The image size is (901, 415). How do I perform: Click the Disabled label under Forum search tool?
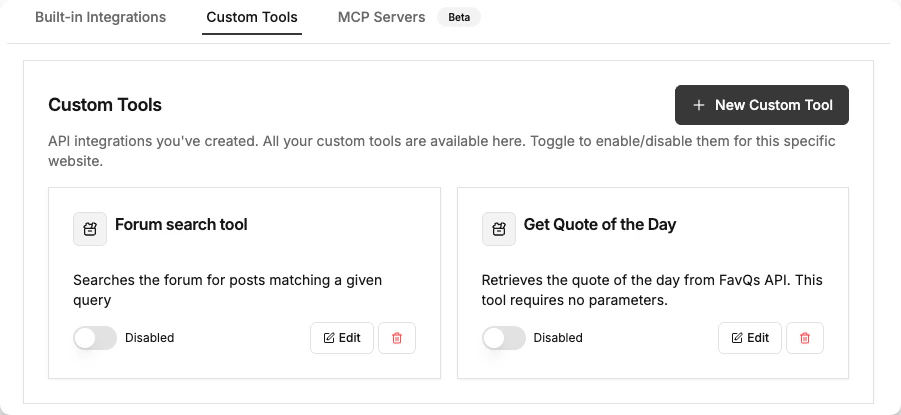149,338
